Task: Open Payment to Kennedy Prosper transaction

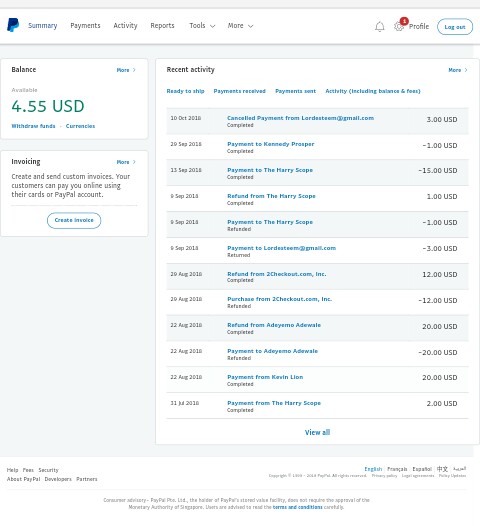Action: [270, 144]
